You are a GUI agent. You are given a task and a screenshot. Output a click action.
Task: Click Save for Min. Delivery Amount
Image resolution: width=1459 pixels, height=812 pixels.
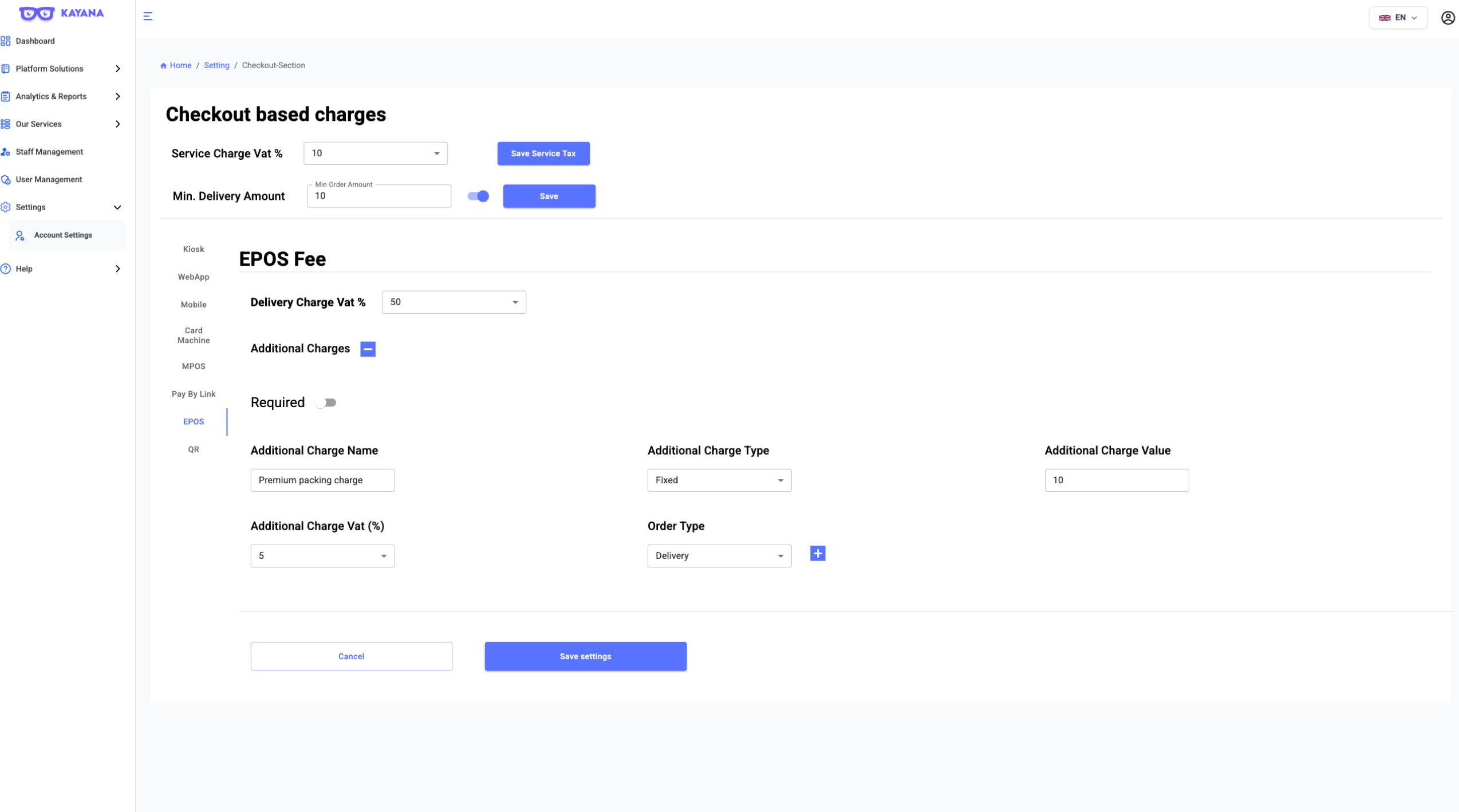[549, 196]
